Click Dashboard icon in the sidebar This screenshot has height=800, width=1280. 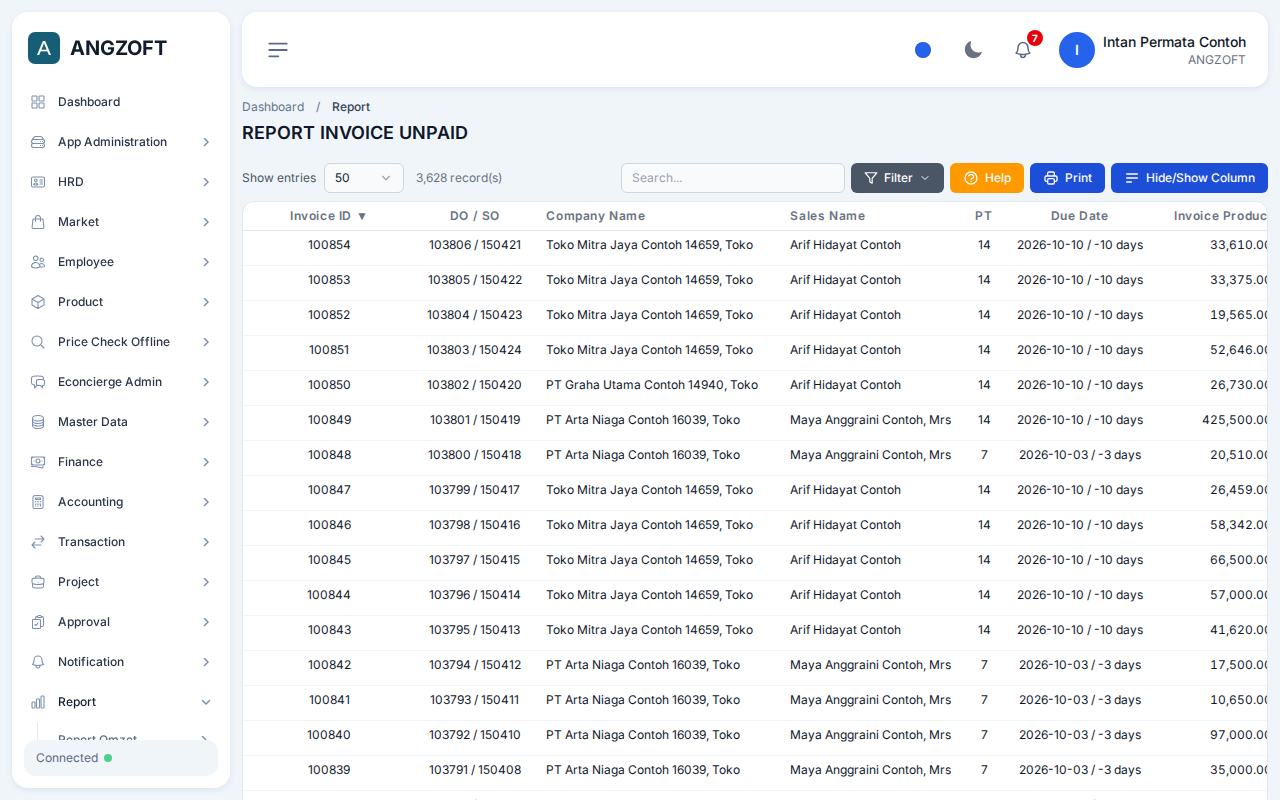point(38,102)
